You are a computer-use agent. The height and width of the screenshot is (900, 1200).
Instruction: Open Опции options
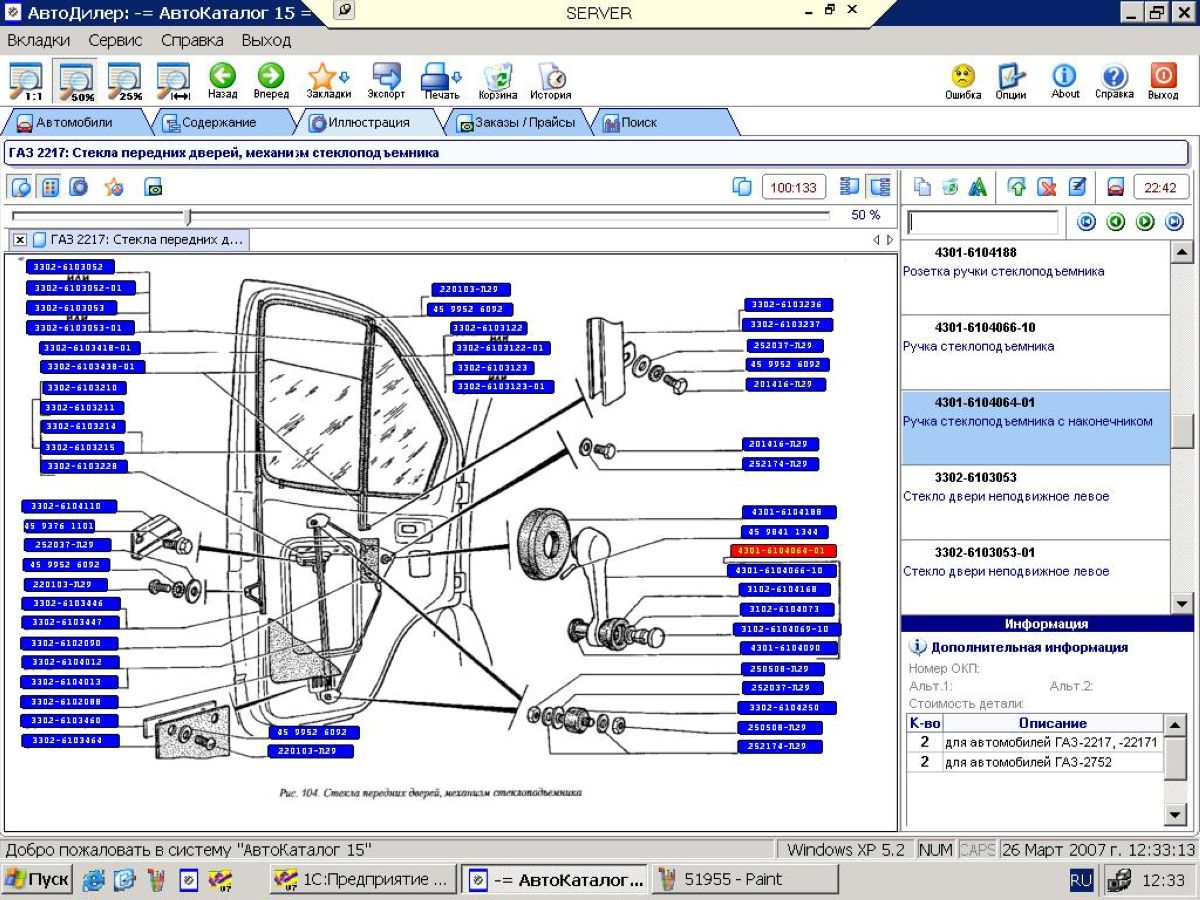[x=1011, y=81]
